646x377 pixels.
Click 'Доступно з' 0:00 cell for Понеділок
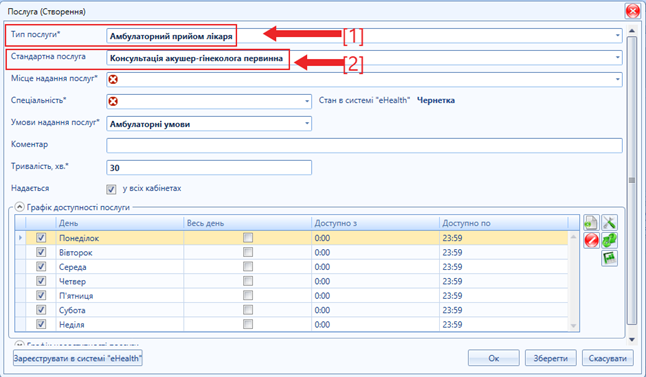(x=375, y=238)
